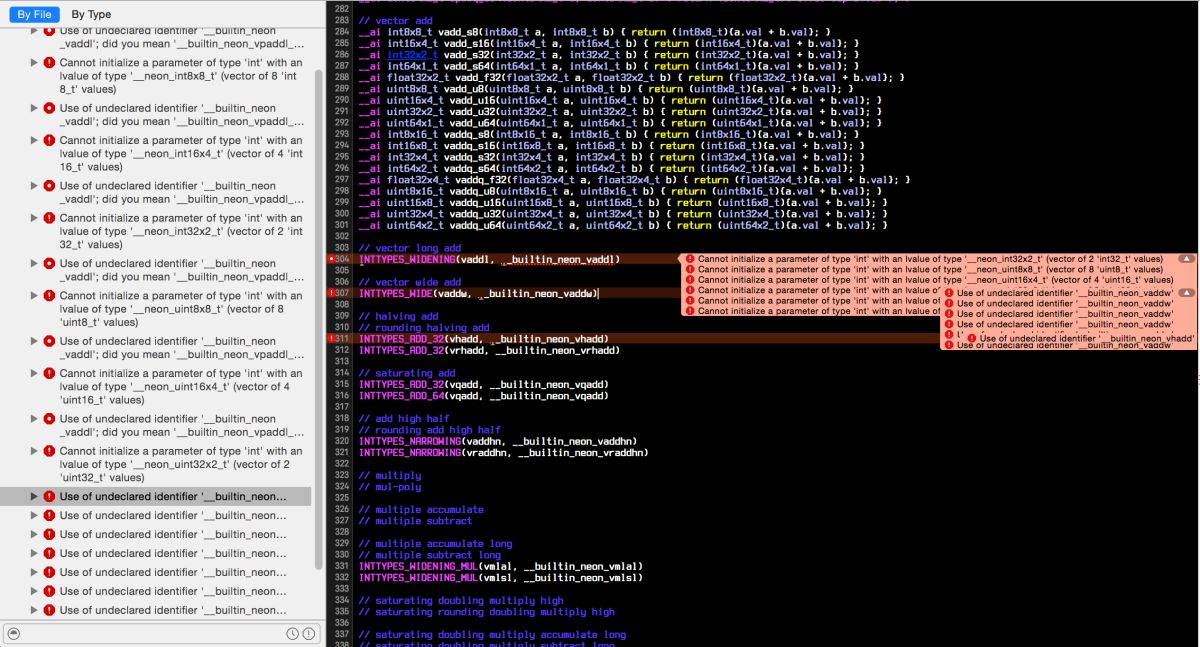Select the '__neon_int8x8_t' issue message text
This screenshot has width=1200, height=647.
click(181, 76)
